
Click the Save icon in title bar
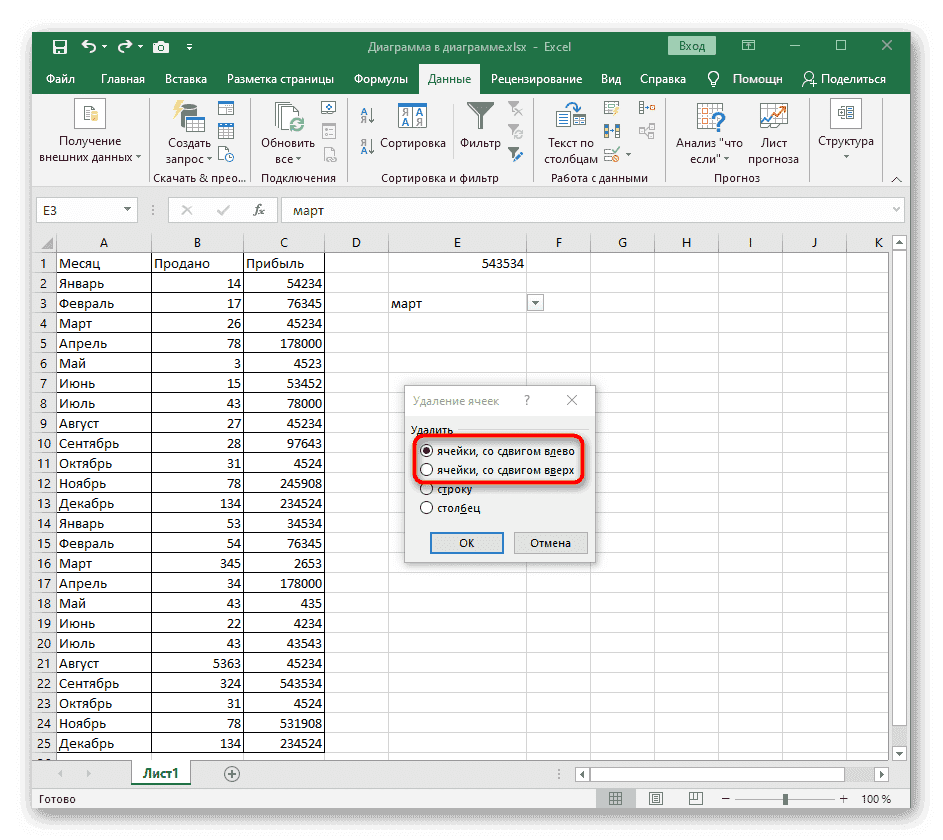coord(60,47)
